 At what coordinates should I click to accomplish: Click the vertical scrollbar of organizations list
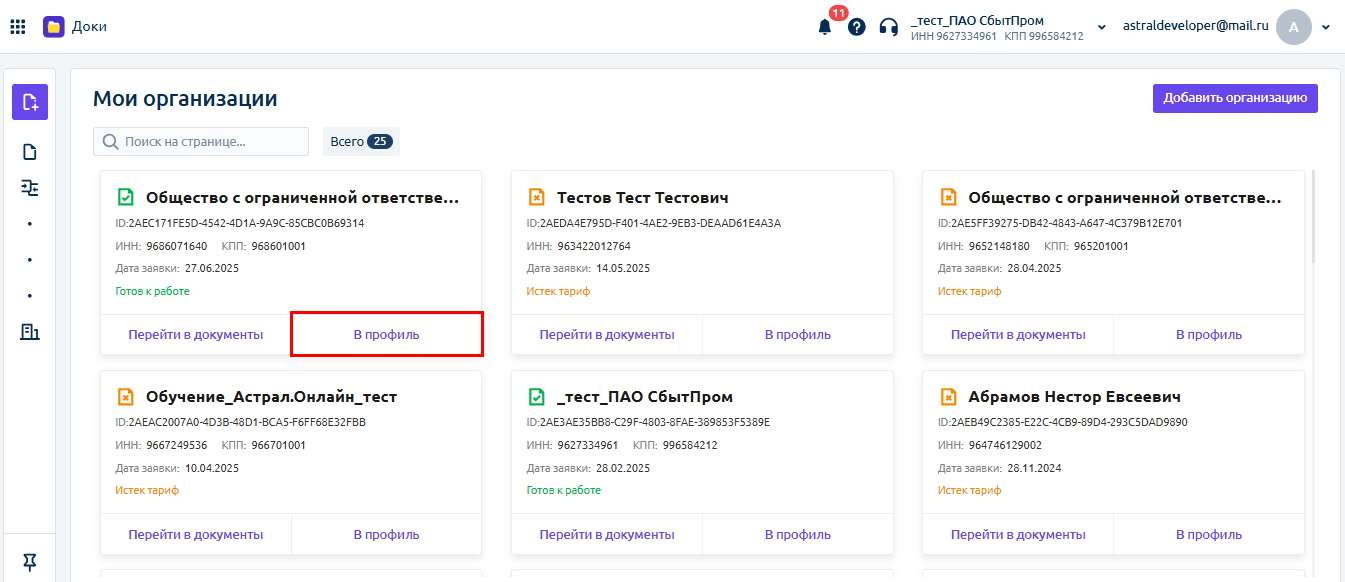pyautogui.click(x=1314, y=215)
